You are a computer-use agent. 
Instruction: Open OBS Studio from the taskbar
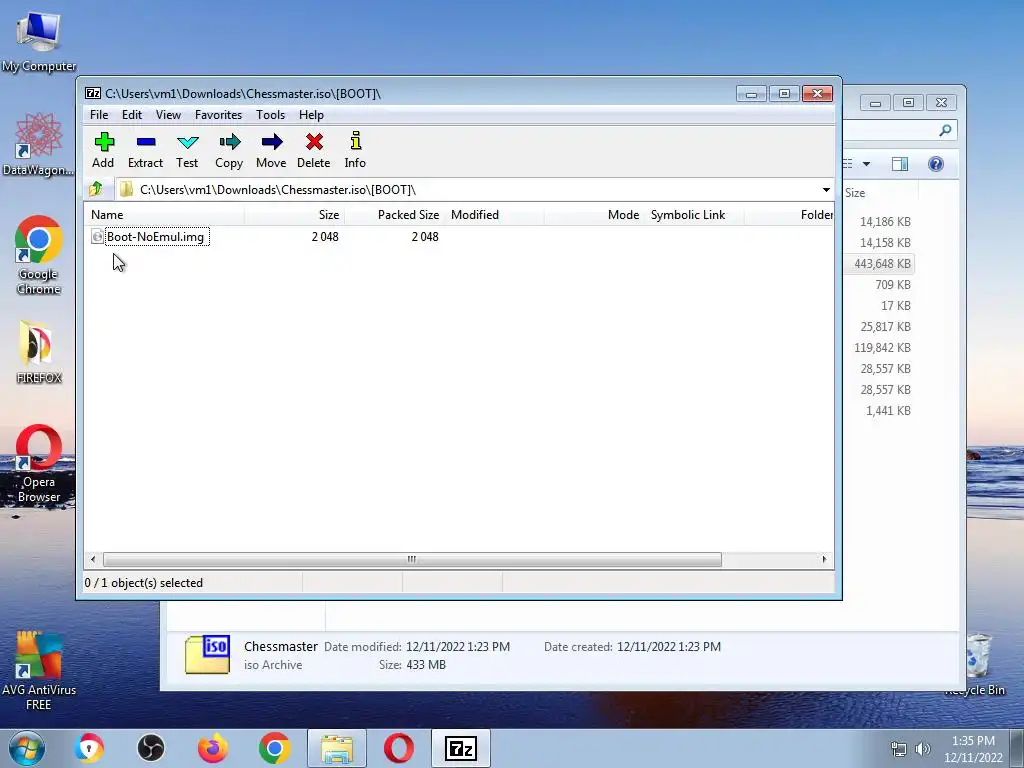coord(151,748)
